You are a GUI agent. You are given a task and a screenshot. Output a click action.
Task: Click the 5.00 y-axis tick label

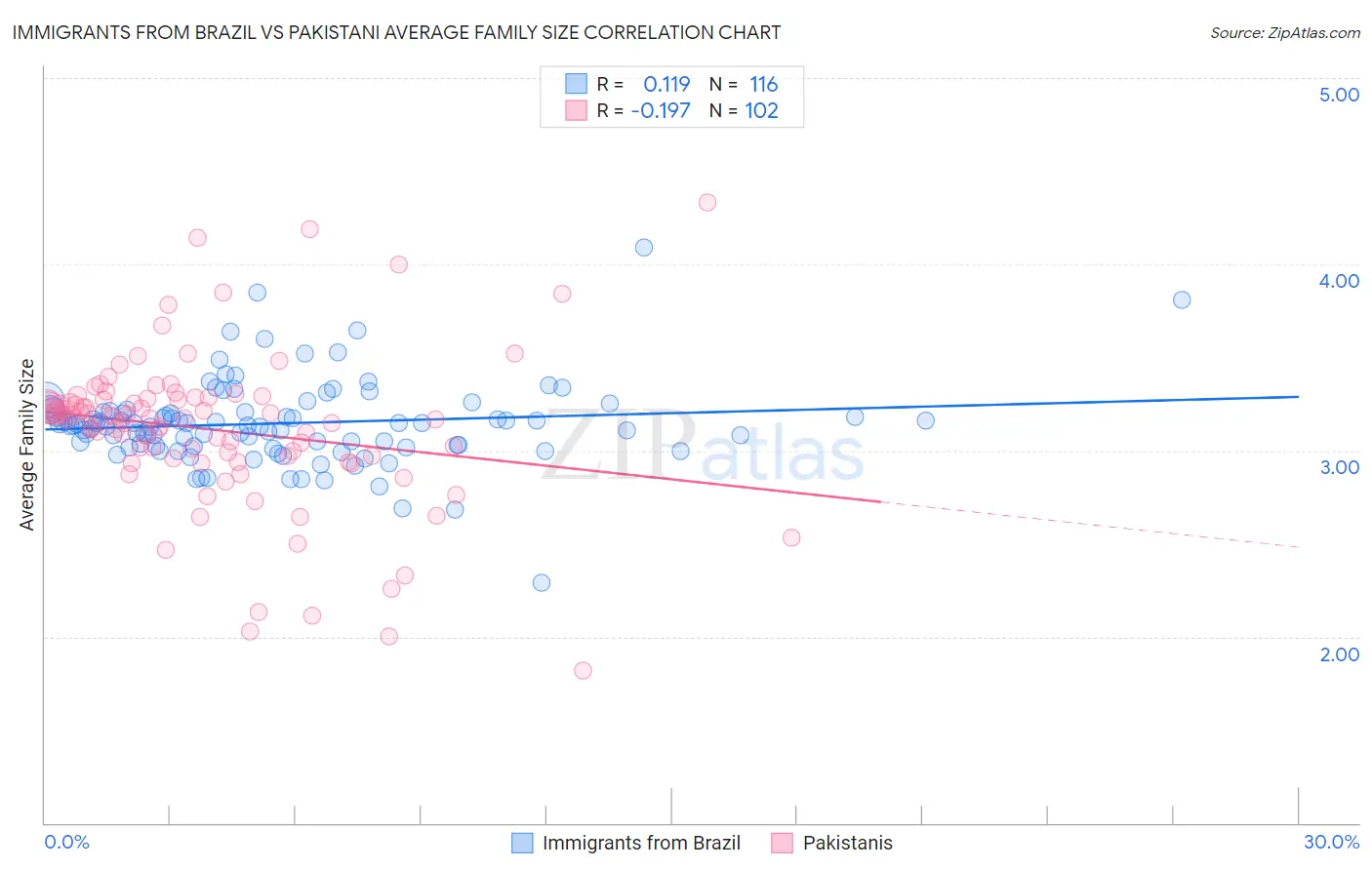1339,95
